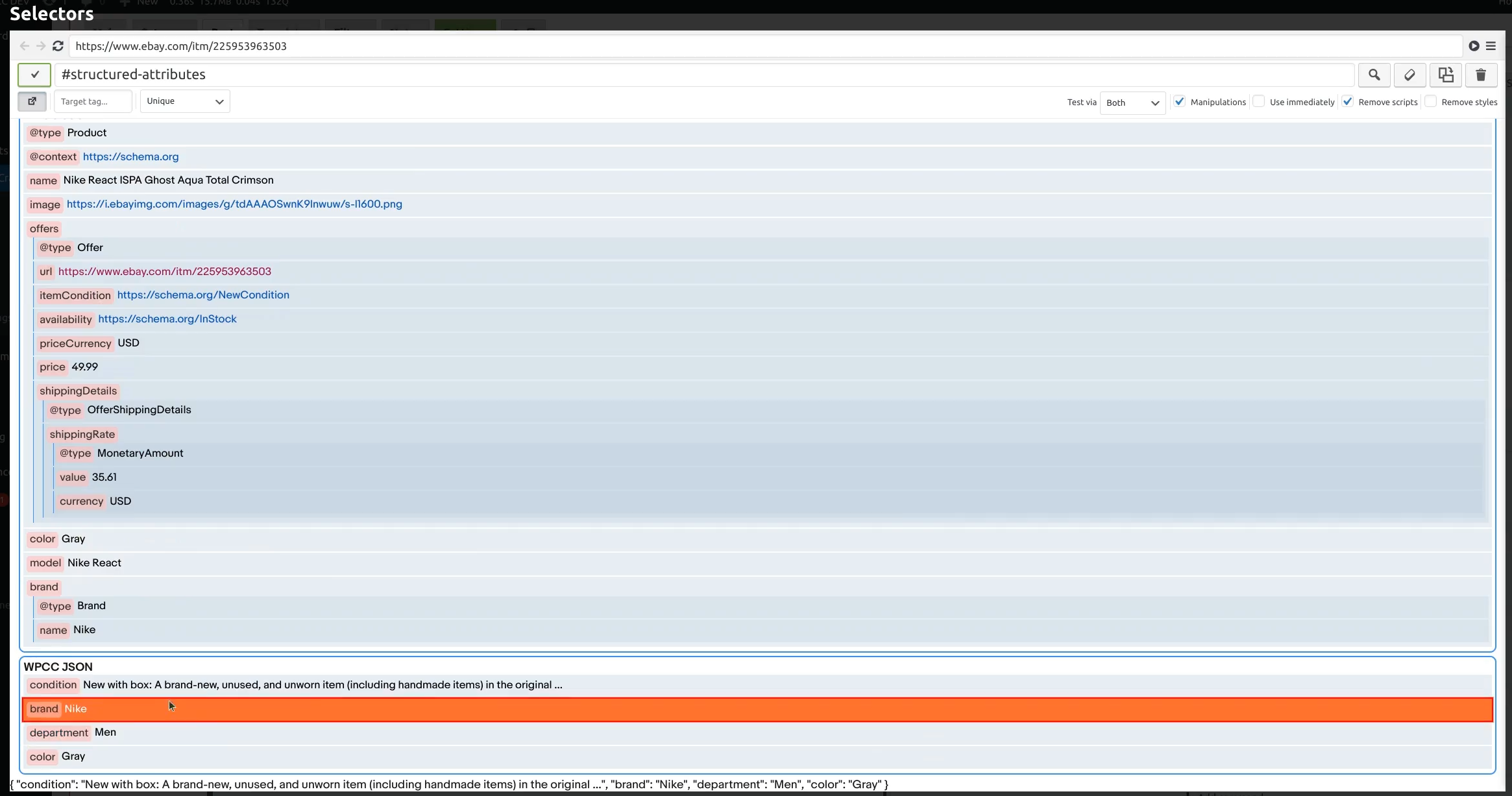This screenshot has width=1512, height=796.
Task: Click the Use immediately toggle label
Action: coord(1301,101)
